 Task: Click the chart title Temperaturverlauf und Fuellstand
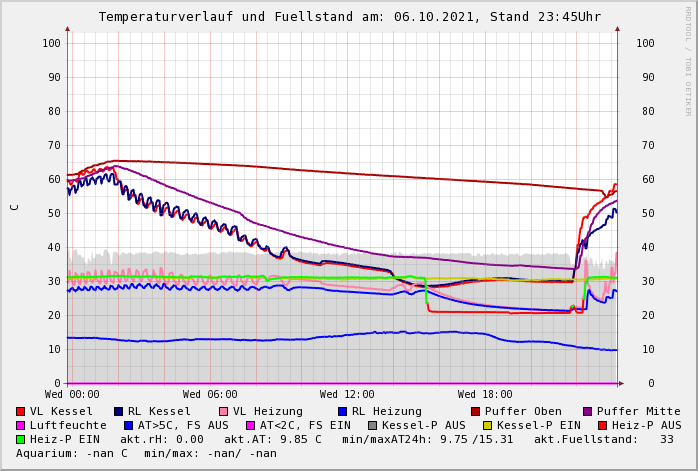point(349,17)
